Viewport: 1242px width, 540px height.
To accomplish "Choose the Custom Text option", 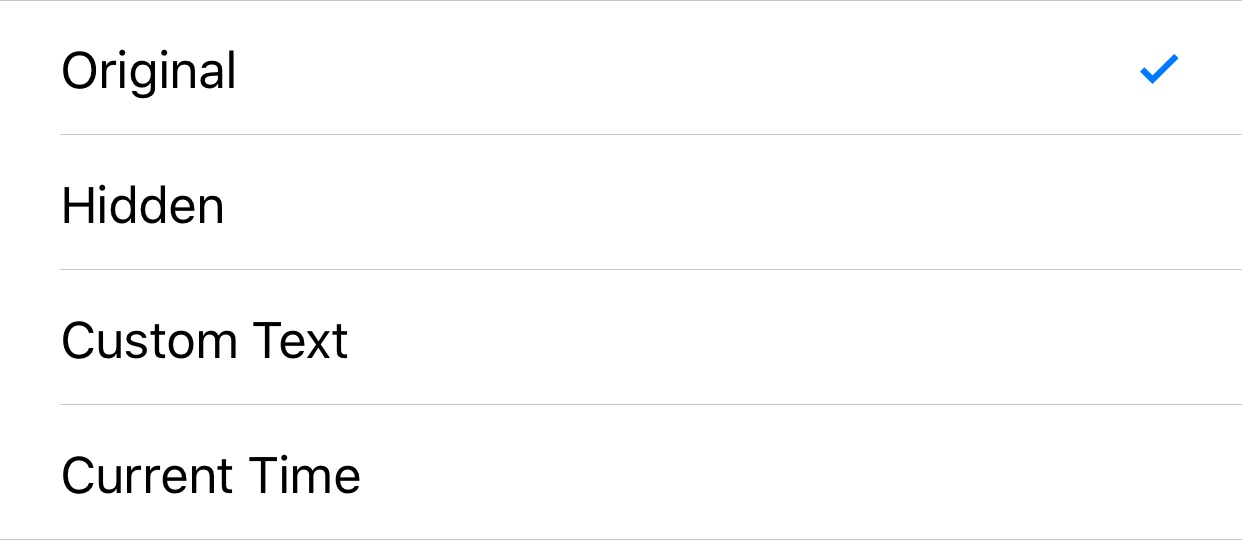I will [x=621, y=337].
